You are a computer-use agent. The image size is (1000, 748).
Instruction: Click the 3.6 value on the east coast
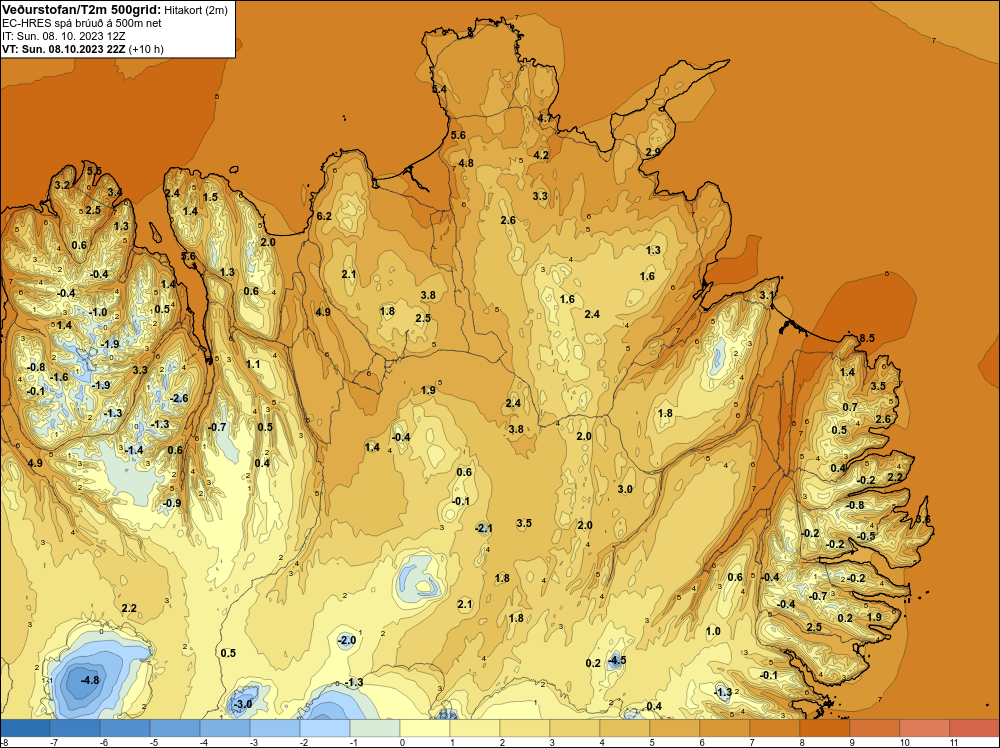click(x=923, y=520)
